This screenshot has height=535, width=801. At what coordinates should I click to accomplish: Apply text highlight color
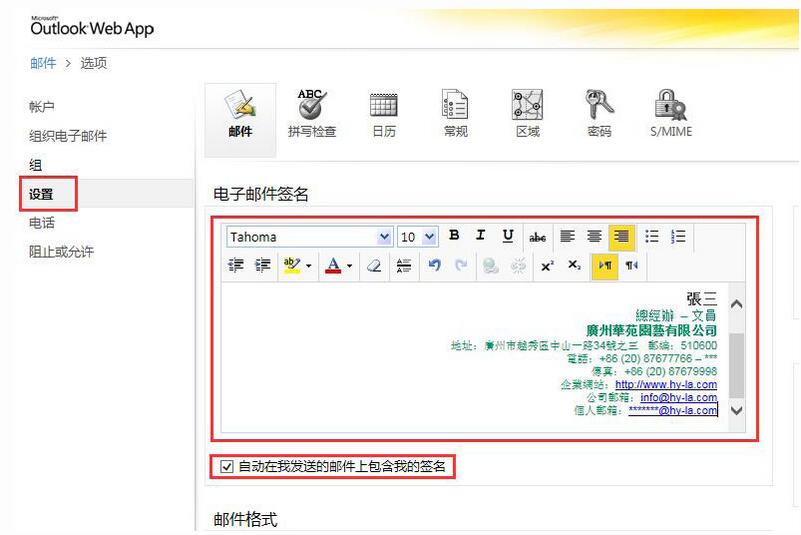pos(292,265)
